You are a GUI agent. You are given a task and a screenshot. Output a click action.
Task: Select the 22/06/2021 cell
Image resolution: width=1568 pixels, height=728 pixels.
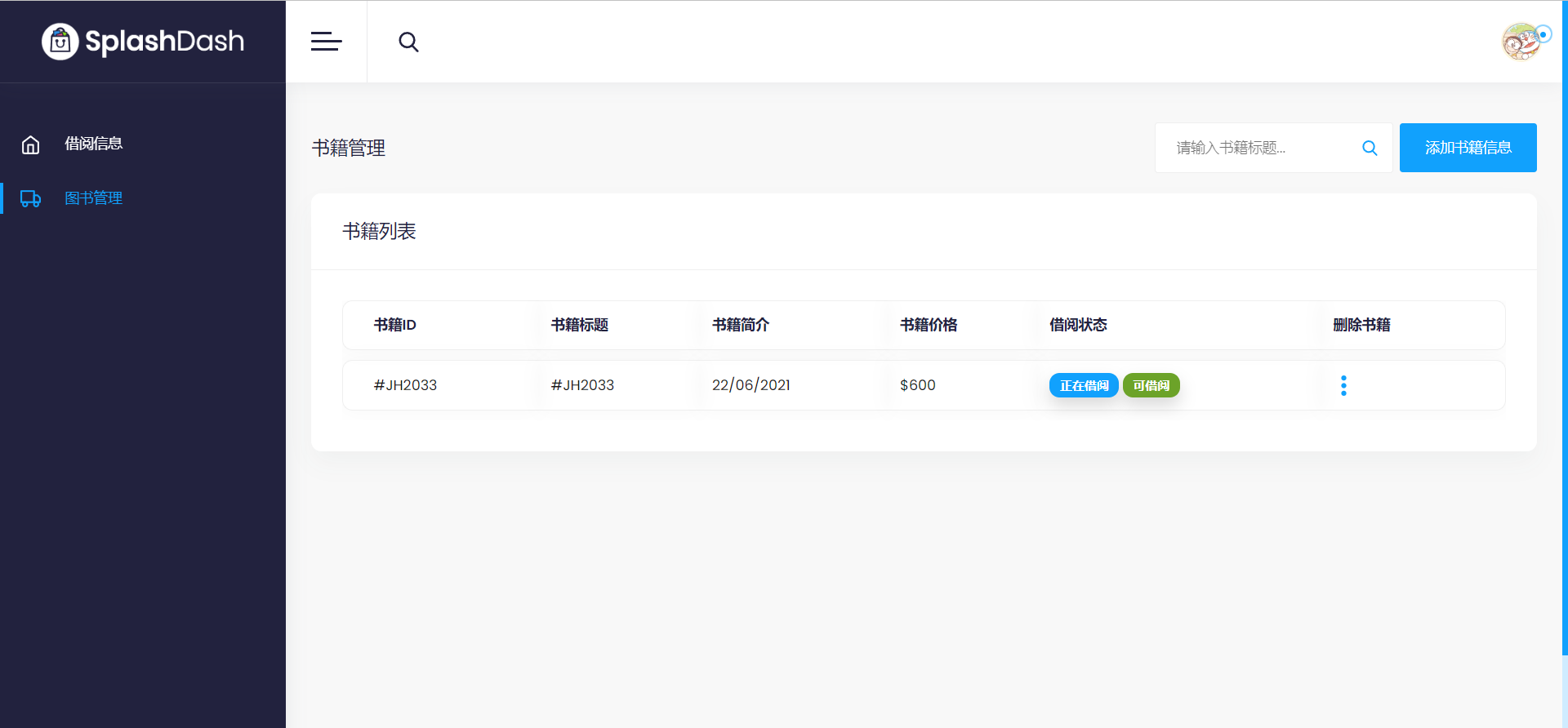[751, 385]
